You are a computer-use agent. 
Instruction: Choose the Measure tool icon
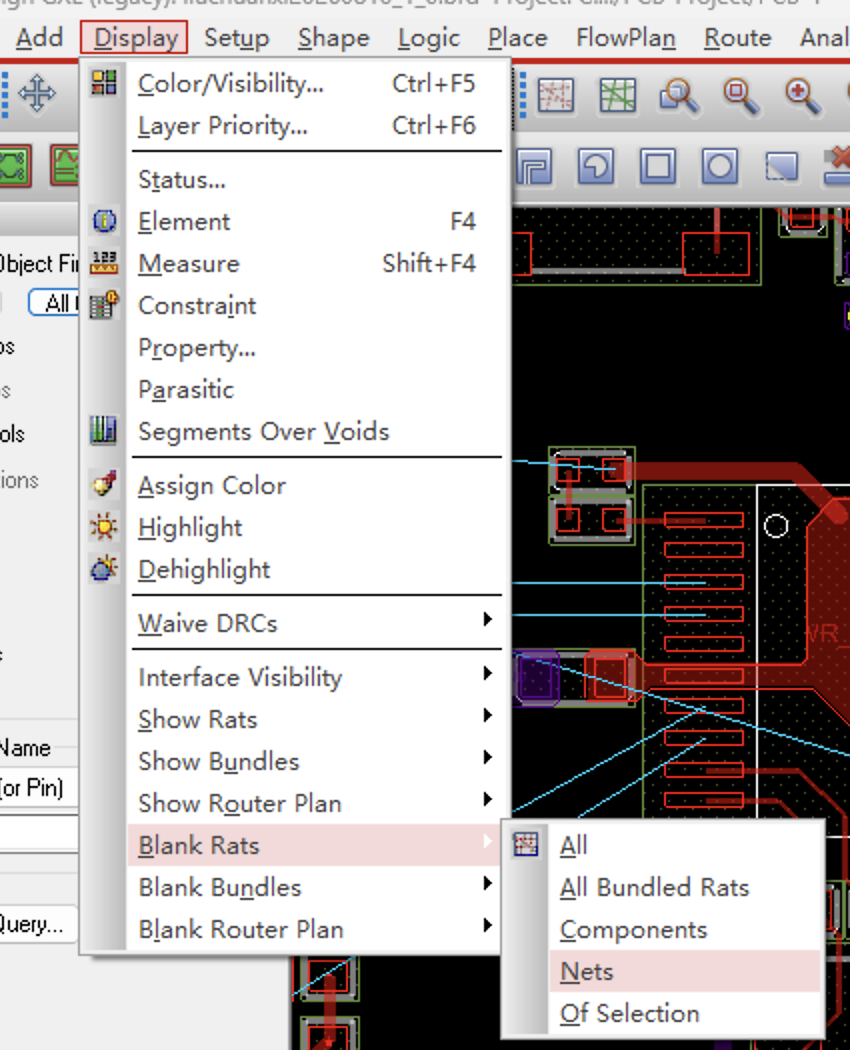[x=104, y=264]
